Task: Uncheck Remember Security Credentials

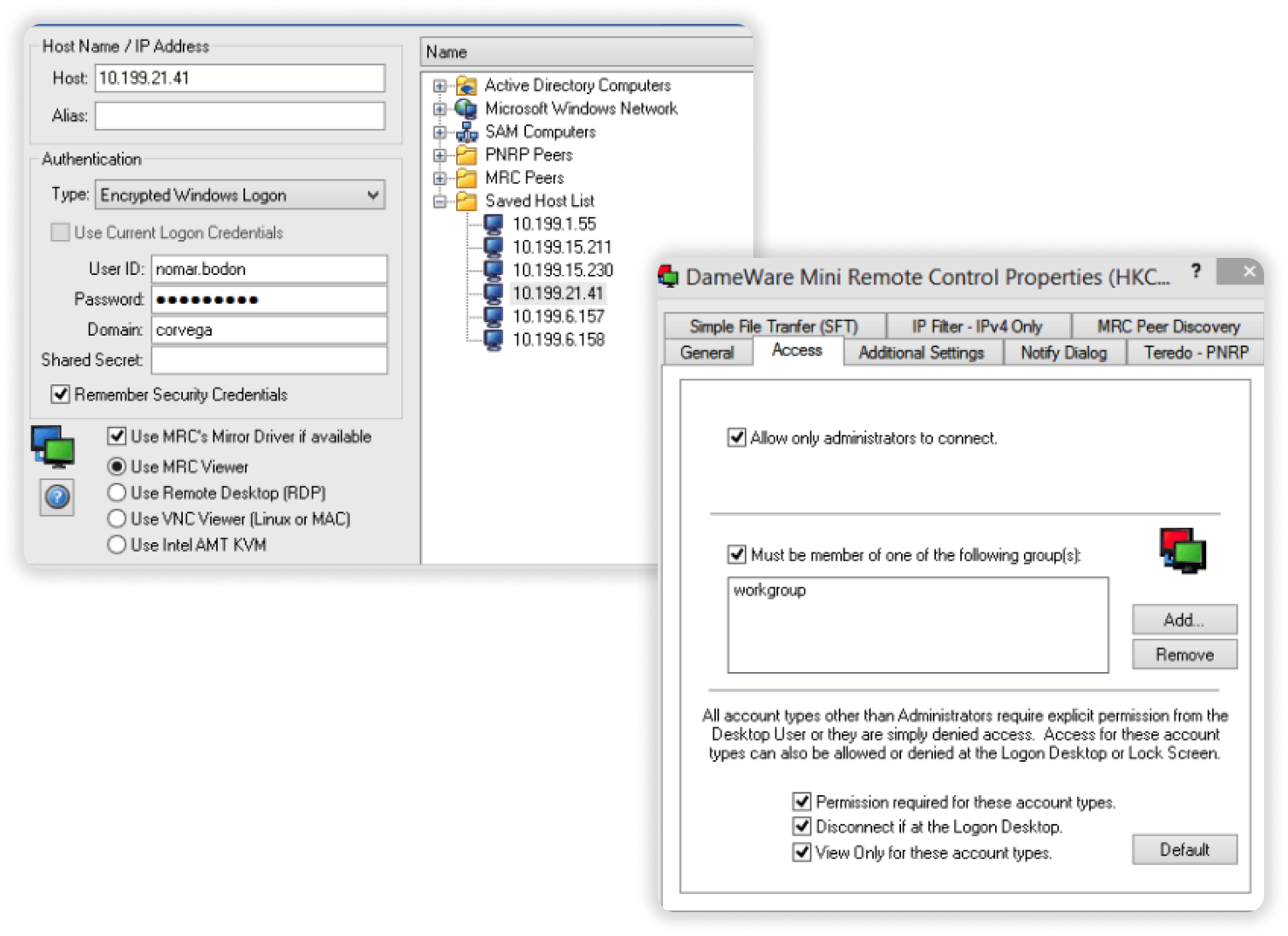Action: point(61,394)
